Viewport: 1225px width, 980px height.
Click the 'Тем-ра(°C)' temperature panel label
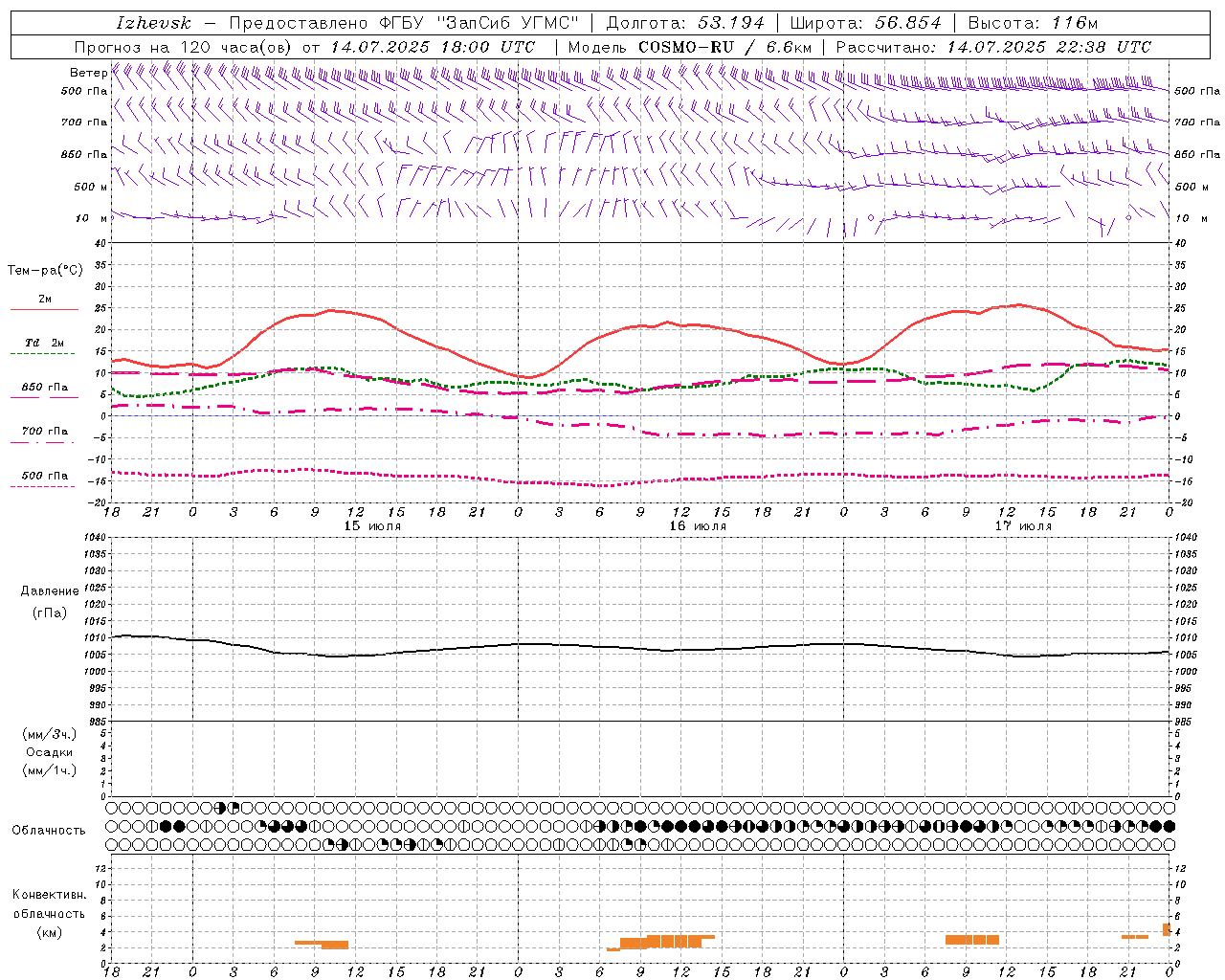[x=45, y=271]
